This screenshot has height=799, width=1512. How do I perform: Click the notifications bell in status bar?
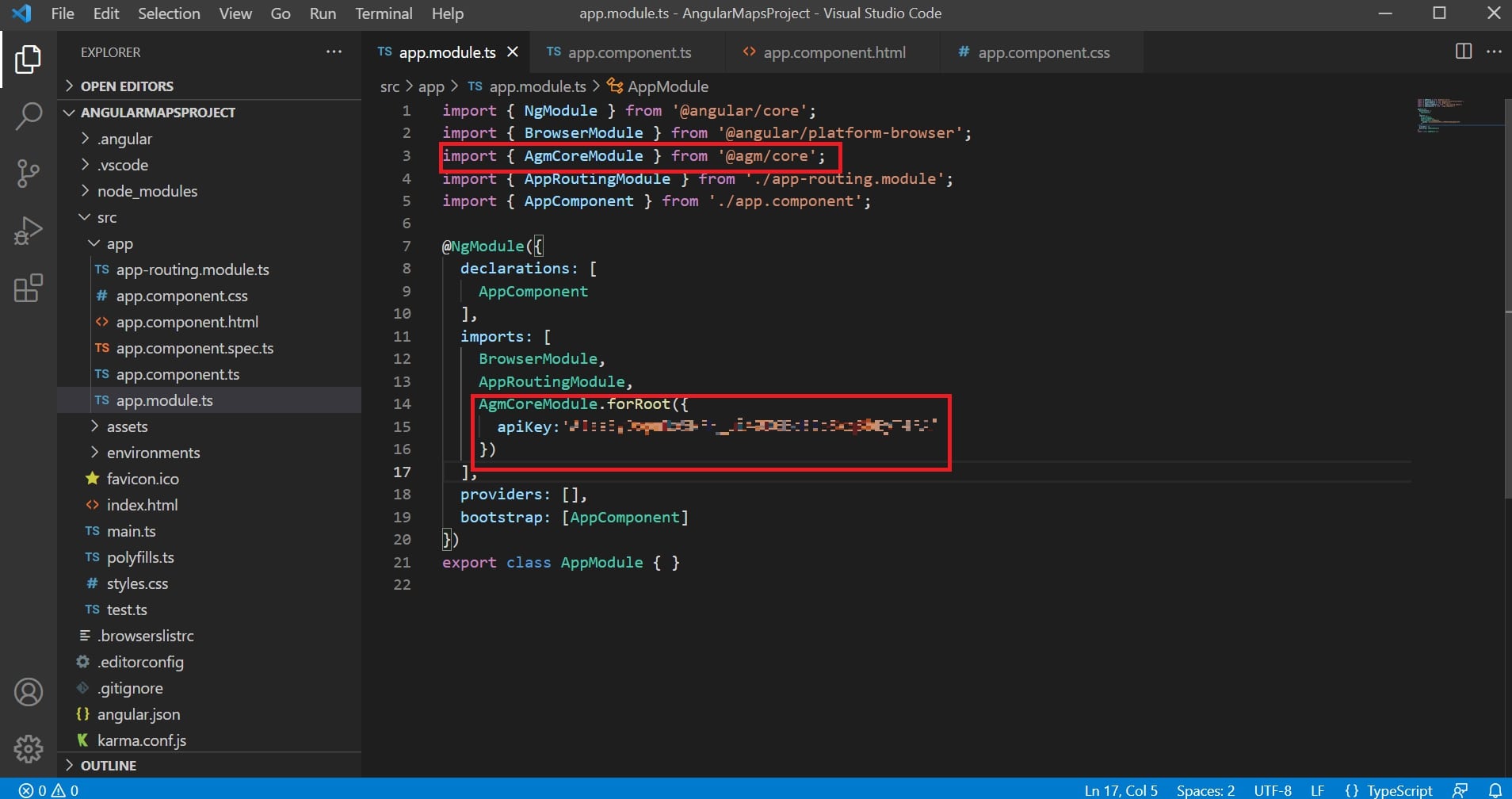[1495, 790]
